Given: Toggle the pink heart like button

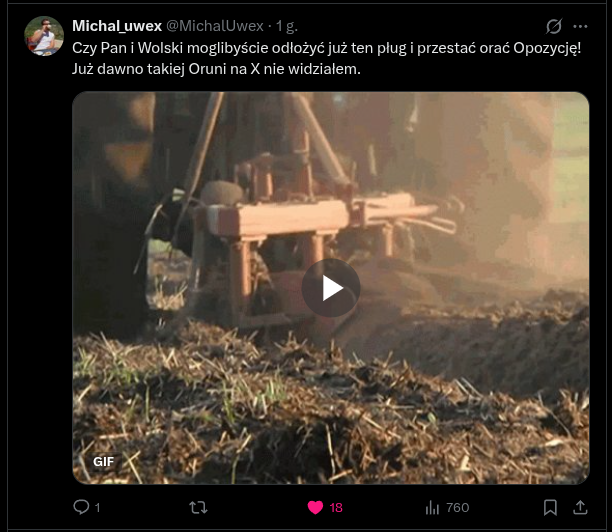Looking at the screenshot, I should 315,507.
